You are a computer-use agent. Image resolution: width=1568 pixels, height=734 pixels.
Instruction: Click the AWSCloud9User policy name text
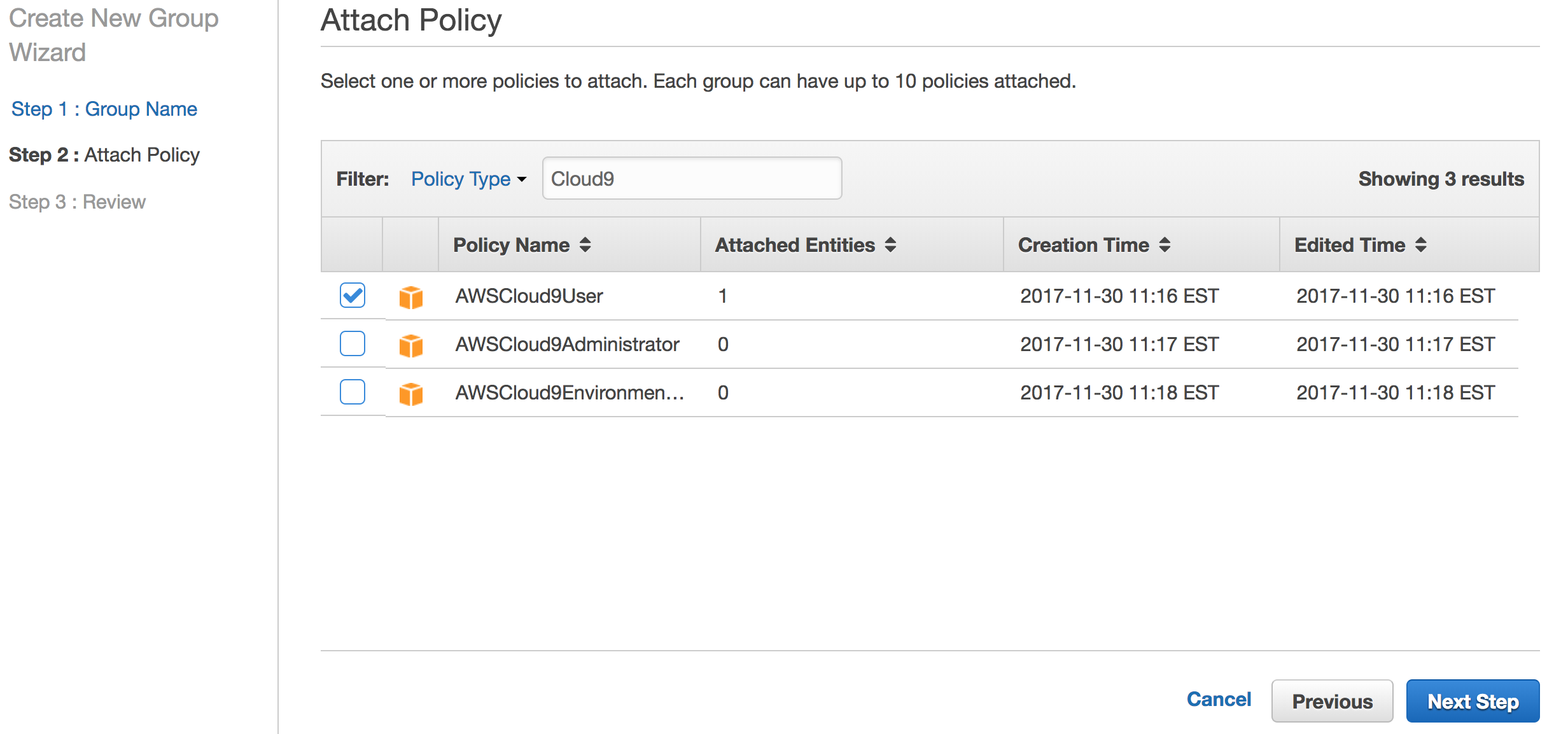pos(529,296)
